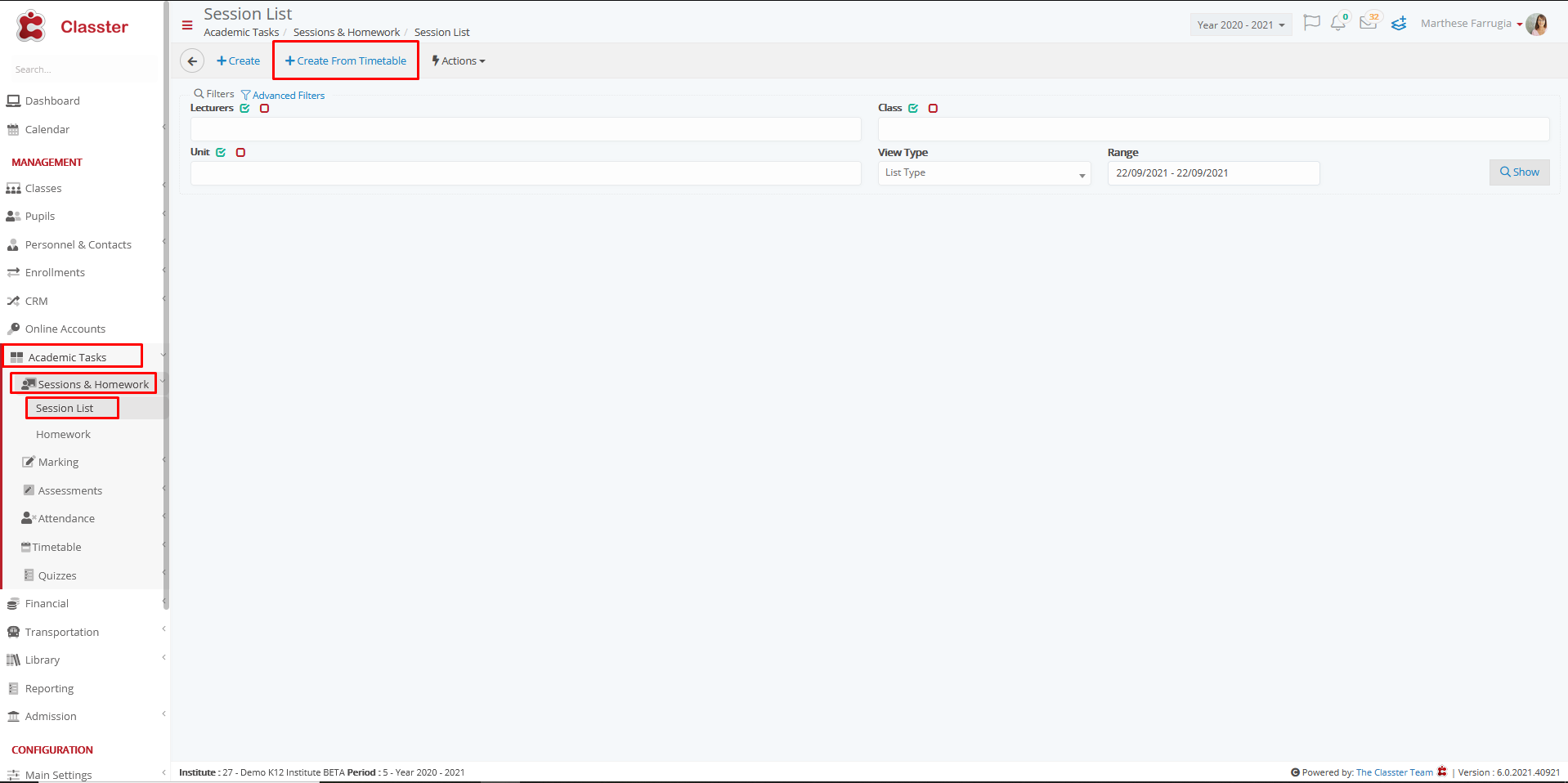The width and height of the screenshot is (1568, 783).
Task: Open Dashboard menu item
Action: [52, 101]
